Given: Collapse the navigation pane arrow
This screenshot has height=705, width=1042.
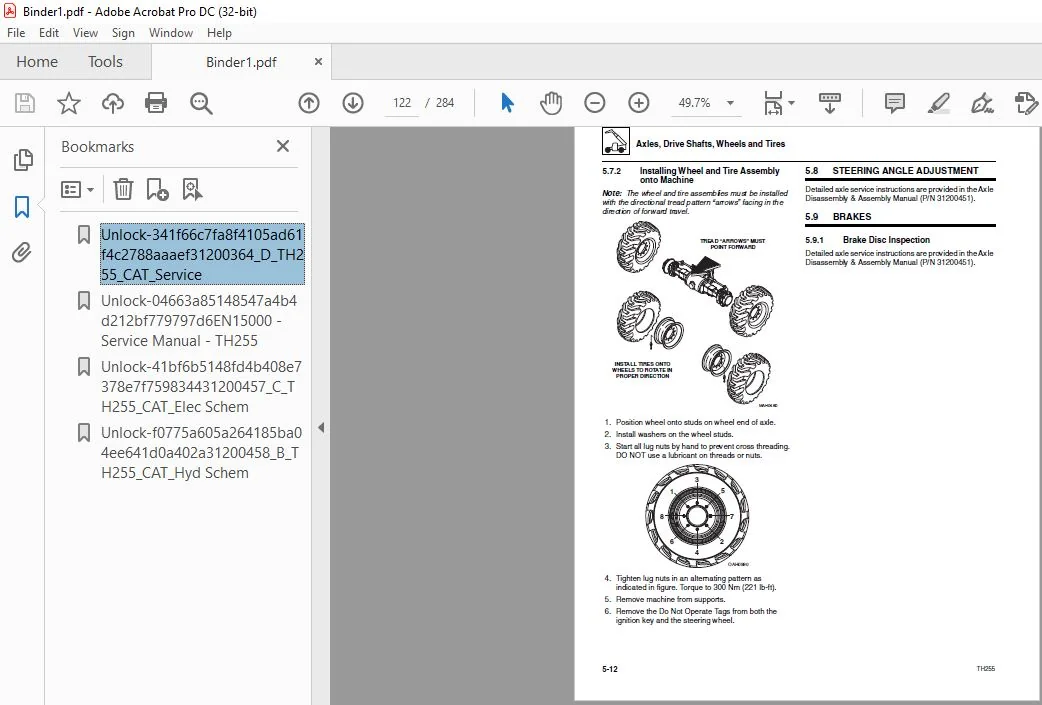Looking at the screenshot, I should pyautogui.click(x=321, y=427).
